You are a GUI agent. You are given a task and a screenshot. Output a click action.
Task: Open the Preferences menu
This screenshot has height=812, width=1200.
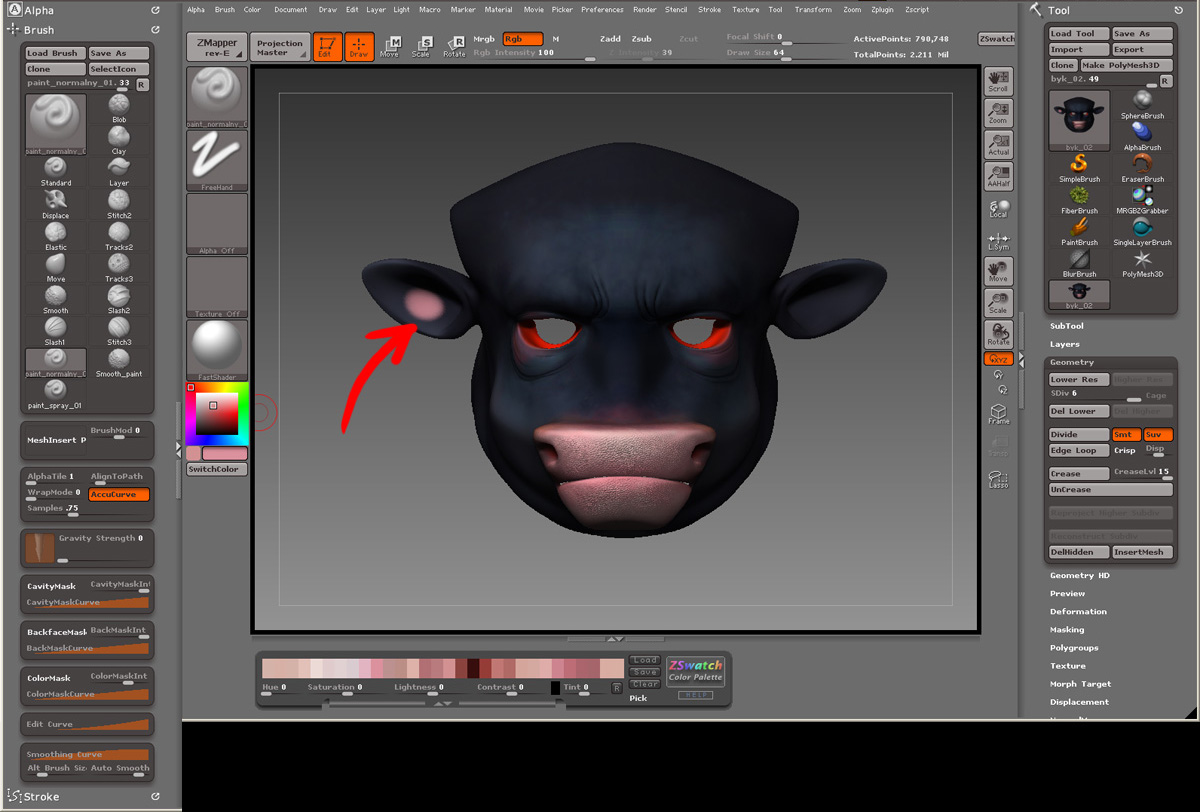point(602,9)
